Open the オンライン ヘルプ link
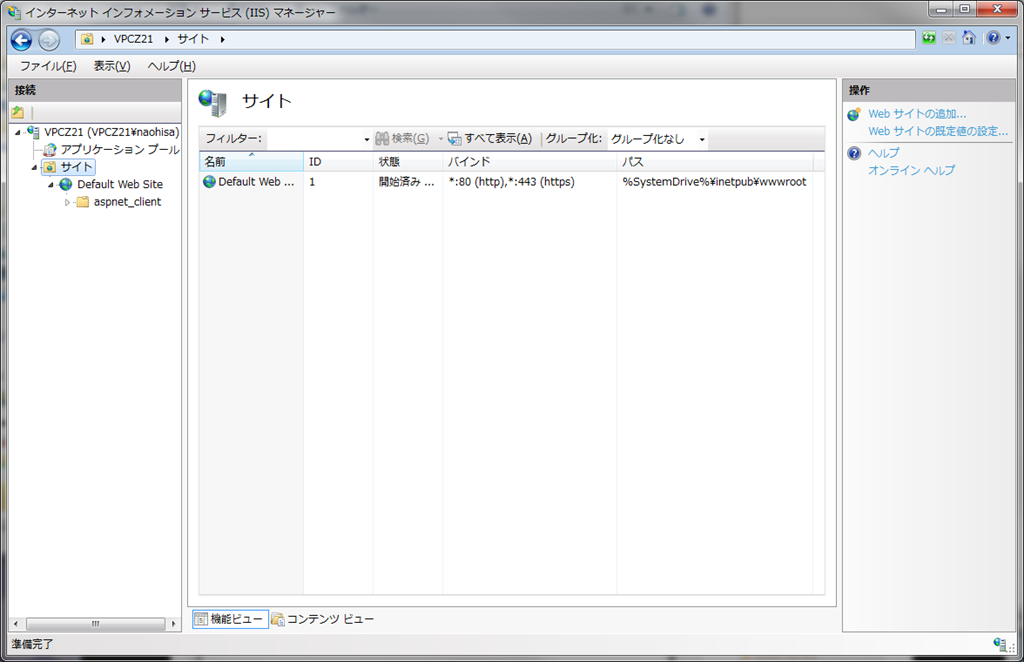Screen dimensions: 1024x662 point(911,170)
